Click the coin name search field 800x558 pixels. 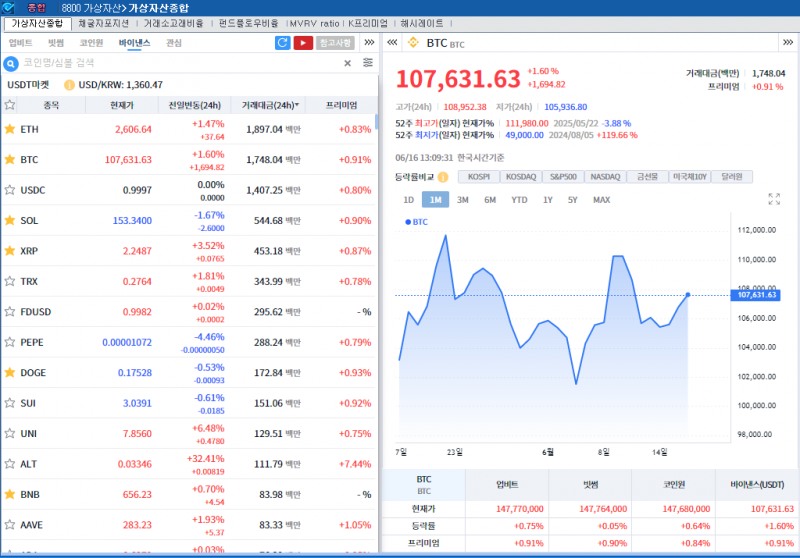[x=180, y=63]
